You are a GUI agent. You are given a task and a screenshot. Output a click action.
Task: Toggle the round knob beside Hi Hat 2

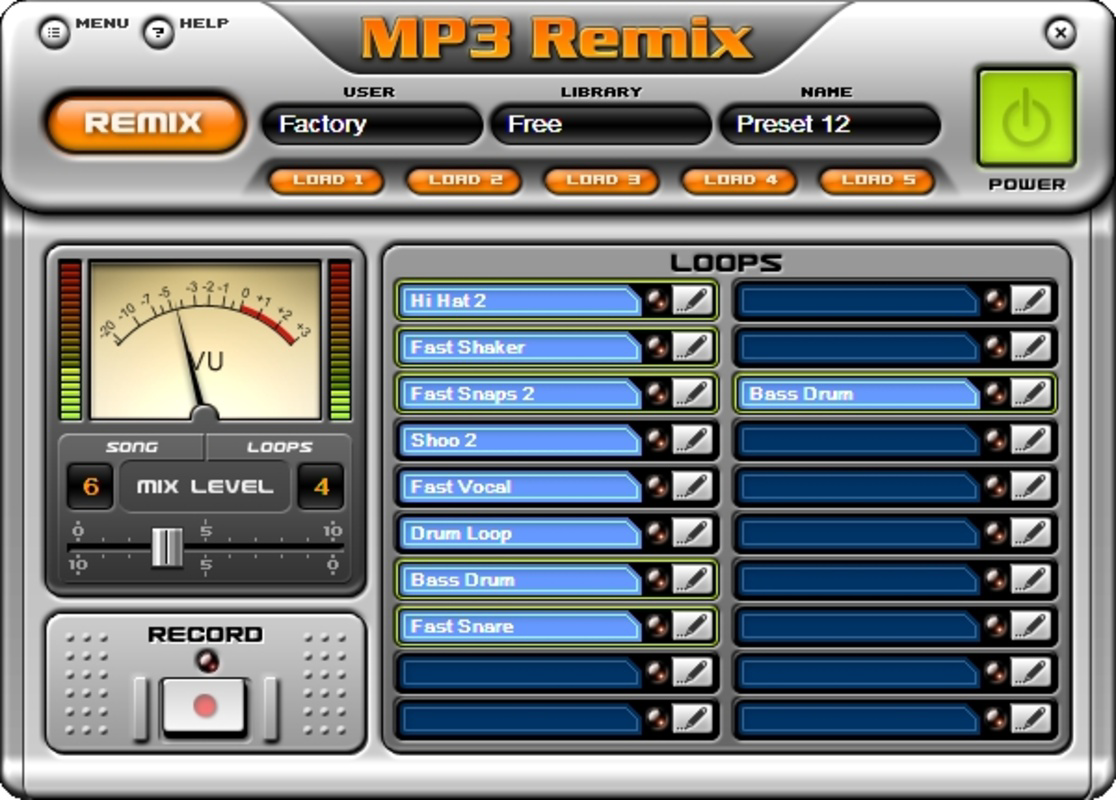coord(657,300)
